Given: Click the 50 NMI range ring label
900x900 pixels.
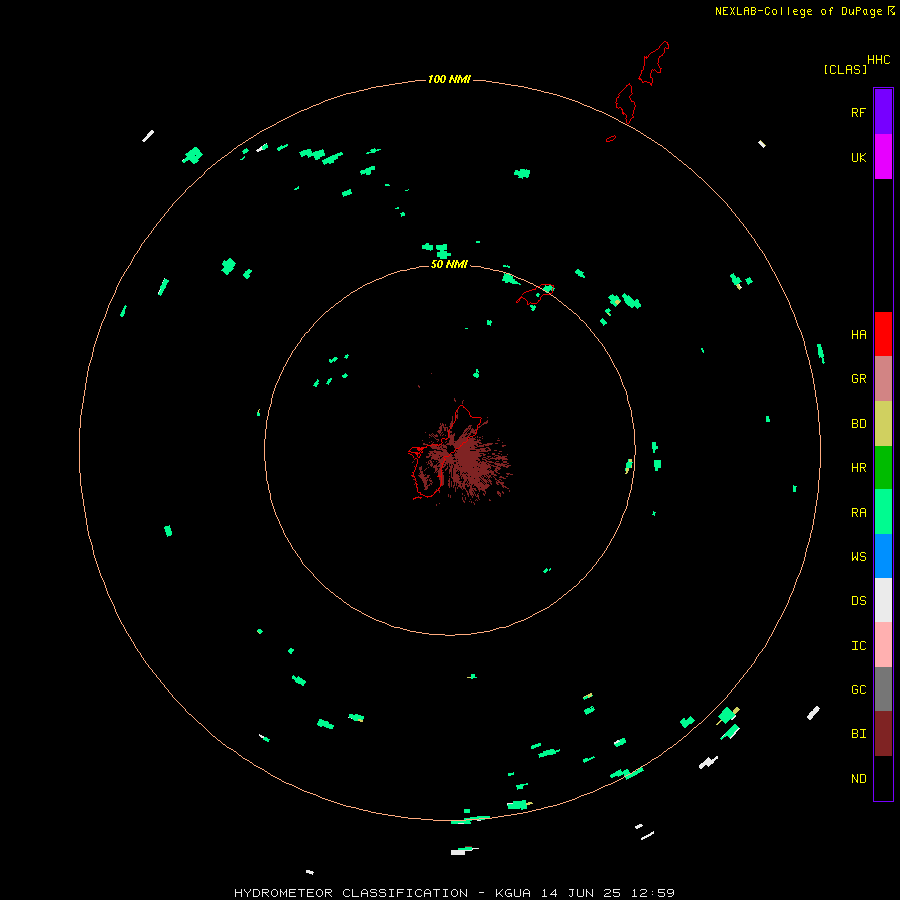Looking at the screenshot, I should [x=449, y=264].
